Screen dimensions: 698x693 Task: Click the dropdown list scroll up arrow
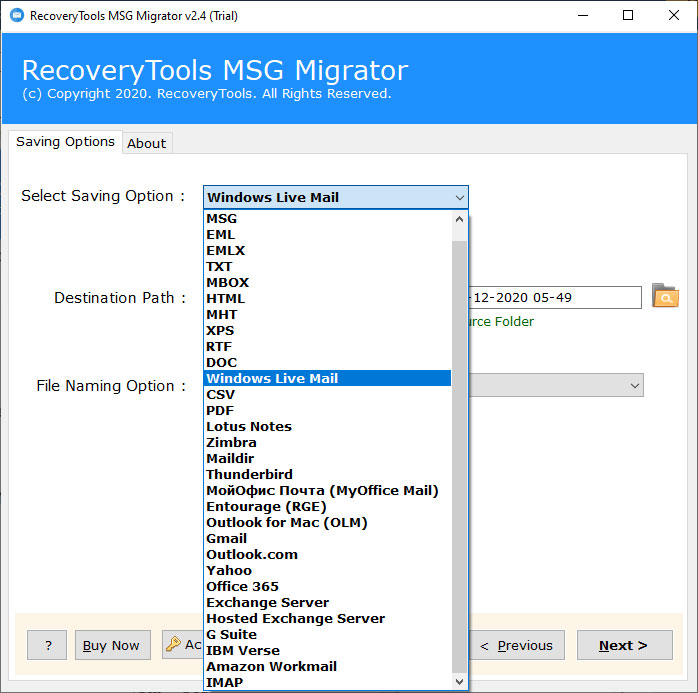coord(459,219)
